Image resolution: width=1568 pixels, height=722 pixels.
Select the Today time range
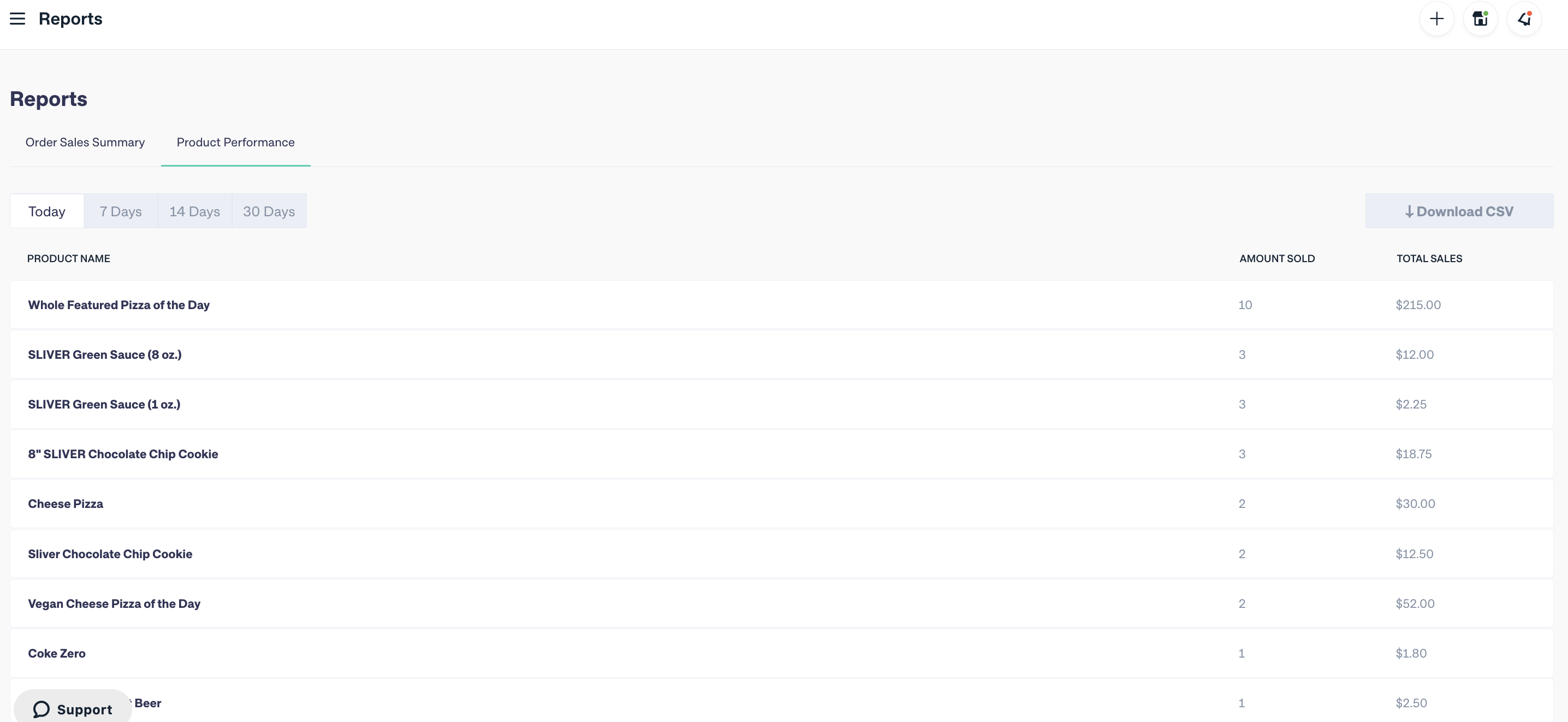(x=47, y=211)
